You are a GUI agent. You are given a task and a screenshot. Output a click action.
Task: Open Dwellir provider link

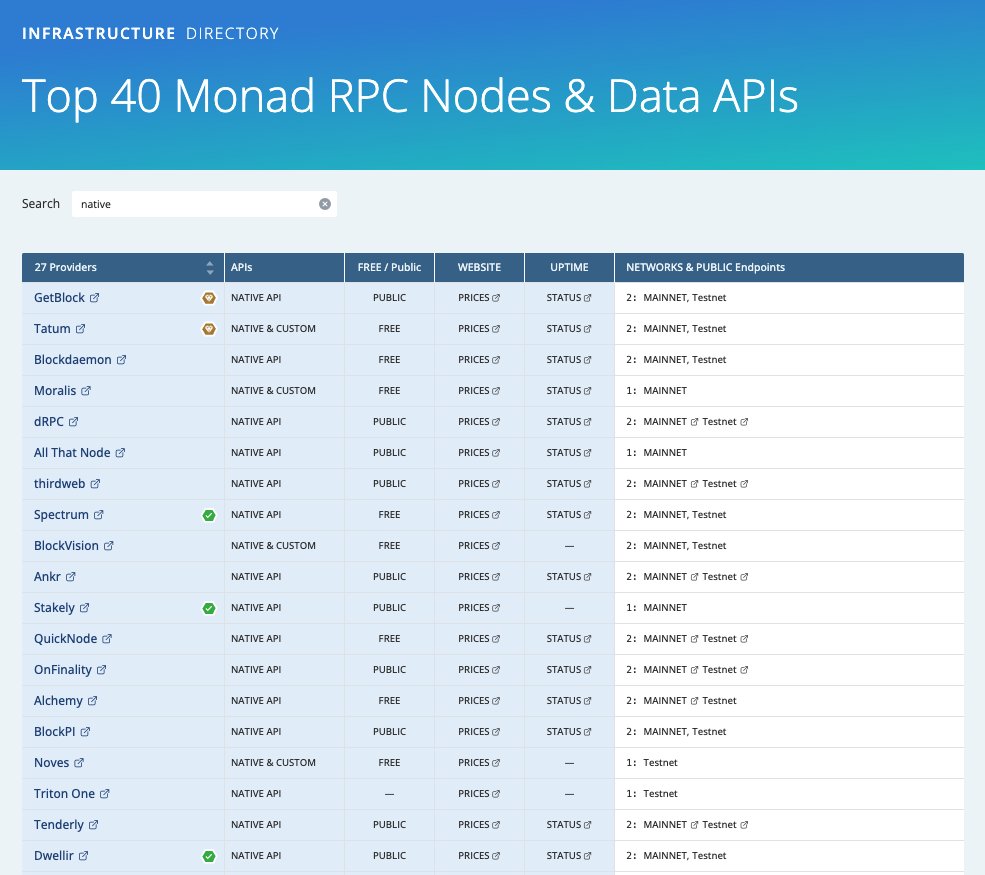point(61,856)
